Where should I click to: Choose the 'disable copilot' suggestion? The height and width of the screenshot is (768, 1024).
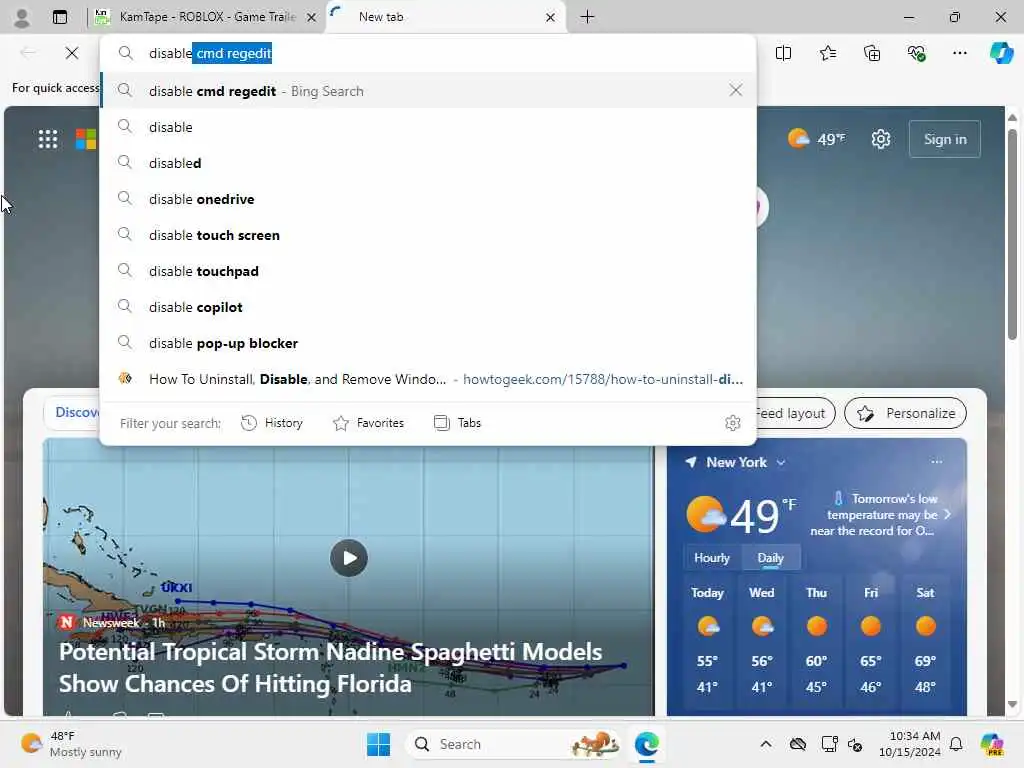428,306
